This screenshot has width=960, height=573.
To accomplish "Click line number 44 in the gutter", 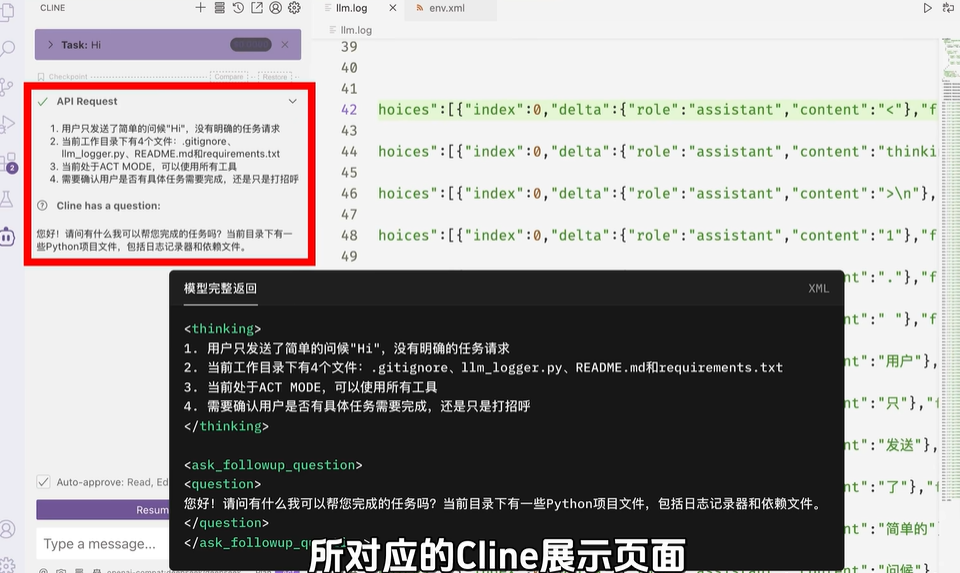I will [x=349, y=151].
